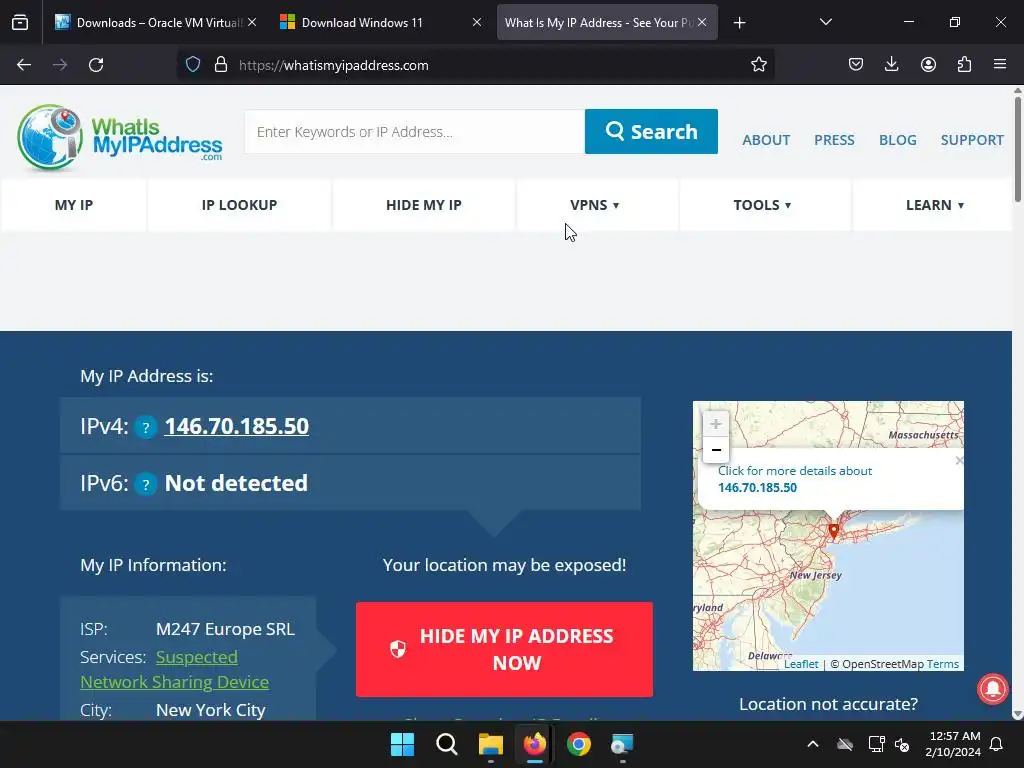The width and height of the screenshot is (1024, 768).
Task: Bookmark this page with star icon
Action: pyautogui.click(x=758, y=65)
